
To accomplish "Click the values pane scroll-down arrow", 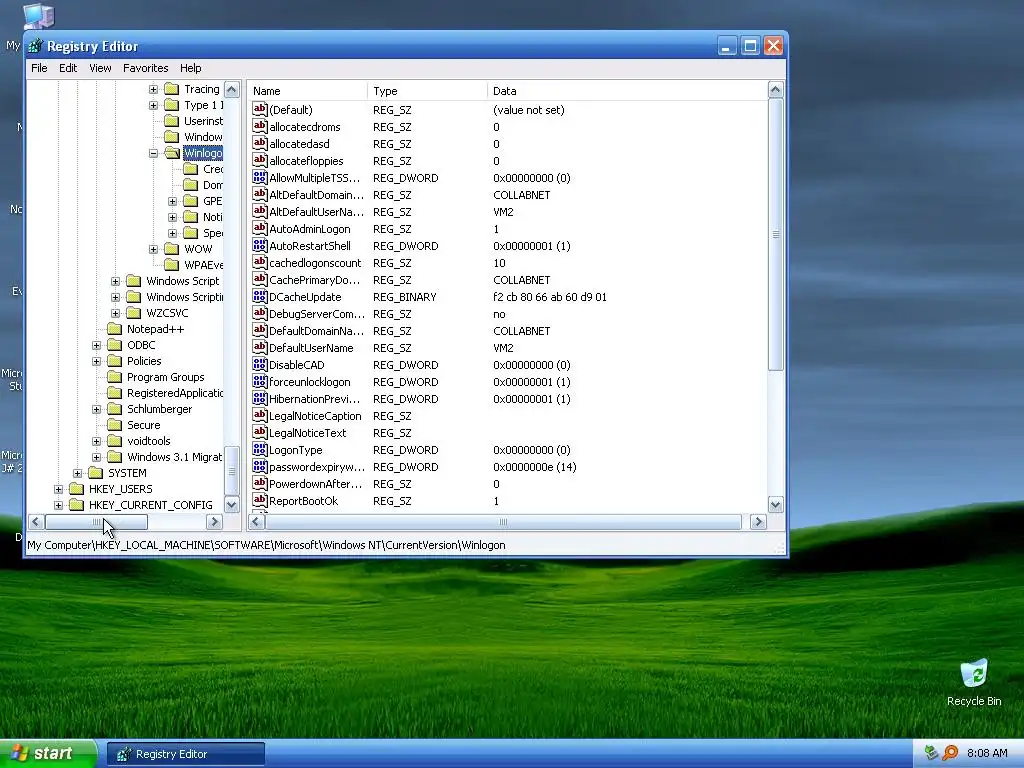I will (775, 504).
